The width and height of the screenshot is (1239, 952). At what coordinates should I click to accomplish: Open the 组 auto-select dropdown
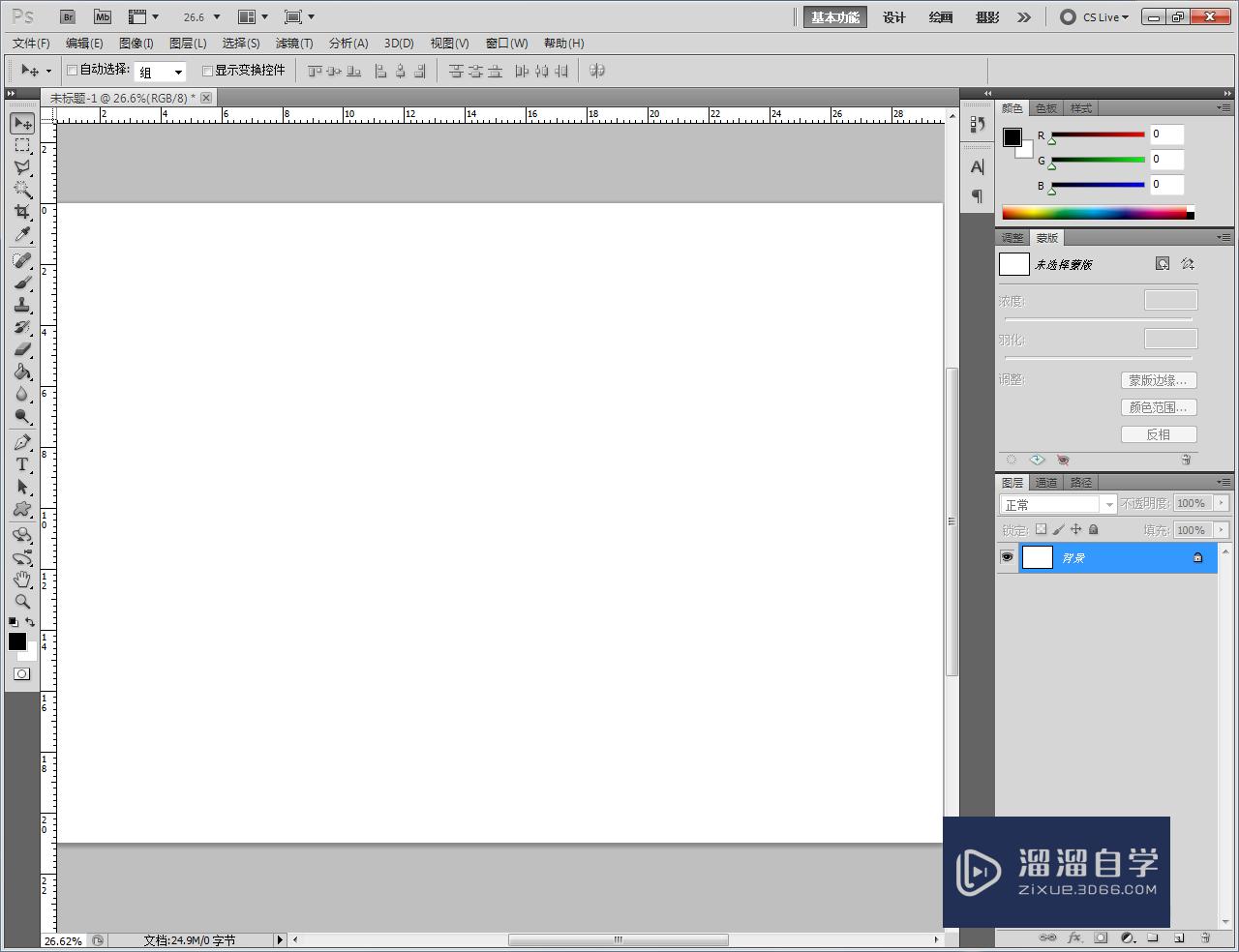pos(160,72)
